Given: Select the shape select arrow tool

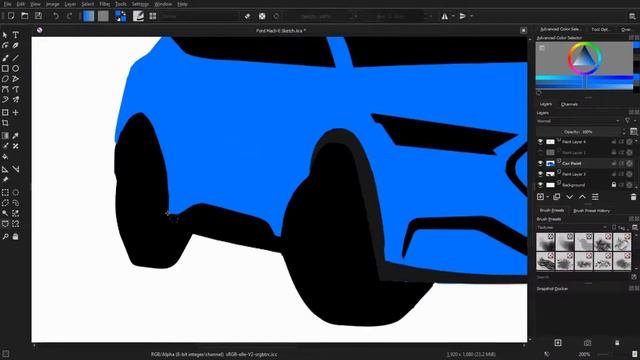Looking at the screenshot, I should click(x=5, y=35).
